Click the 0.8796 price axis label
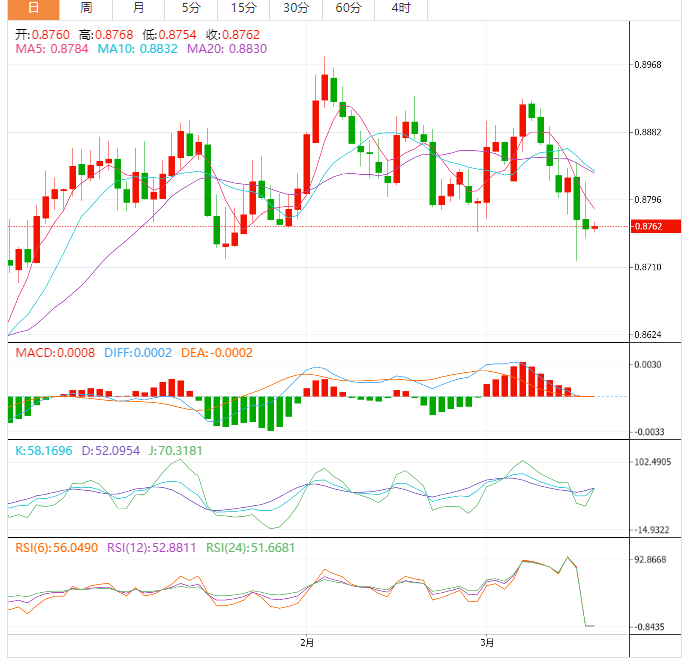 point(648,200)
